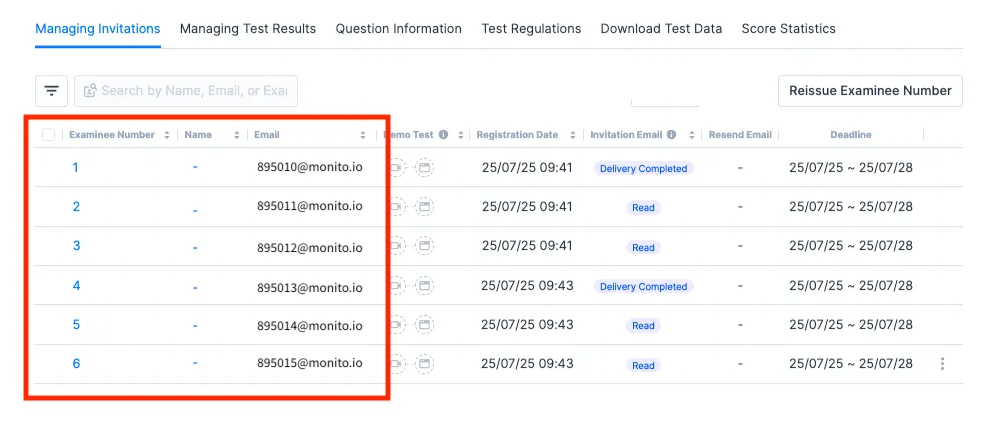985x429 pixels.
Task: Click email 895012@monito.io
Action: 310,247
